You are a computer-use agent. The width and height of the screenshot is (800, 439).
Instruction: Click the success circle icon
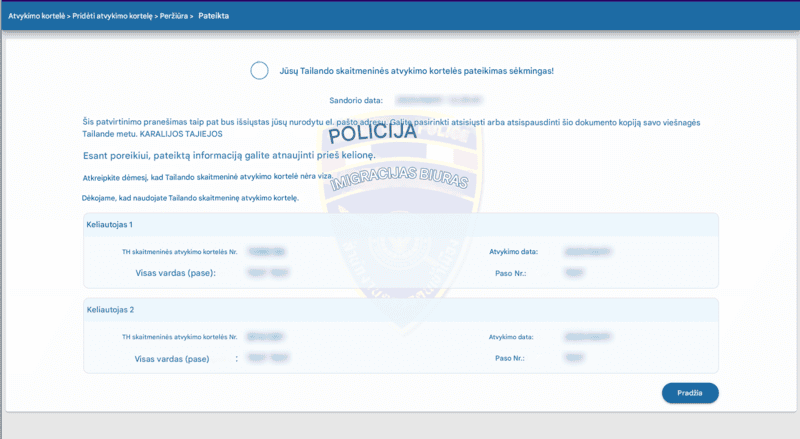[x=259, y=70]
